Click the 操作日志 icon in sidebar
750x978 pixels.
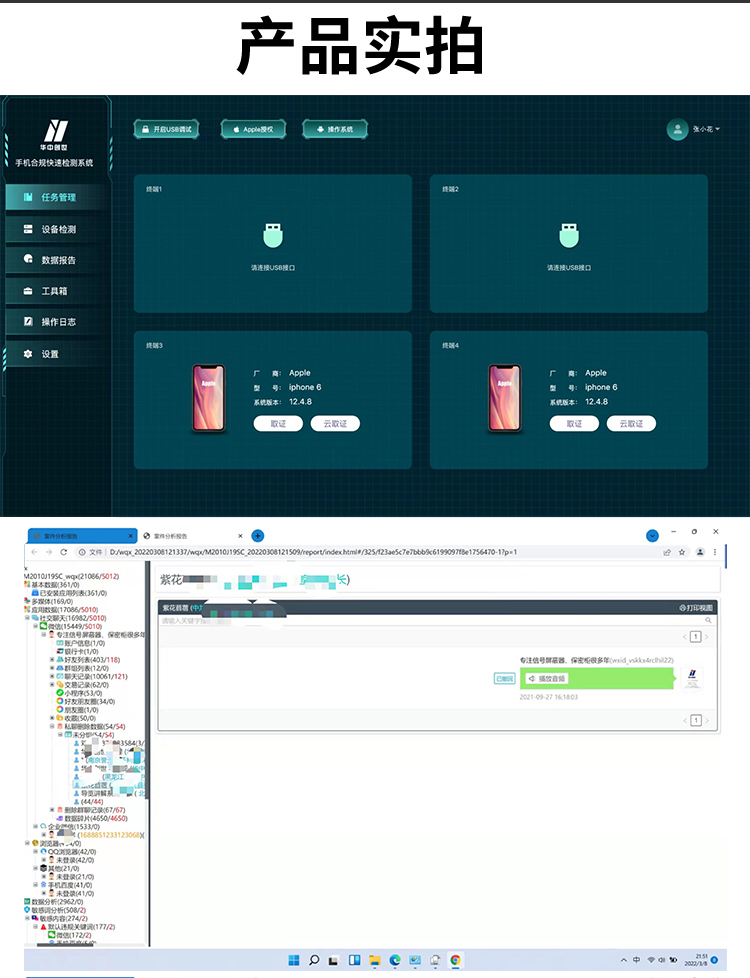coord(28,322)
